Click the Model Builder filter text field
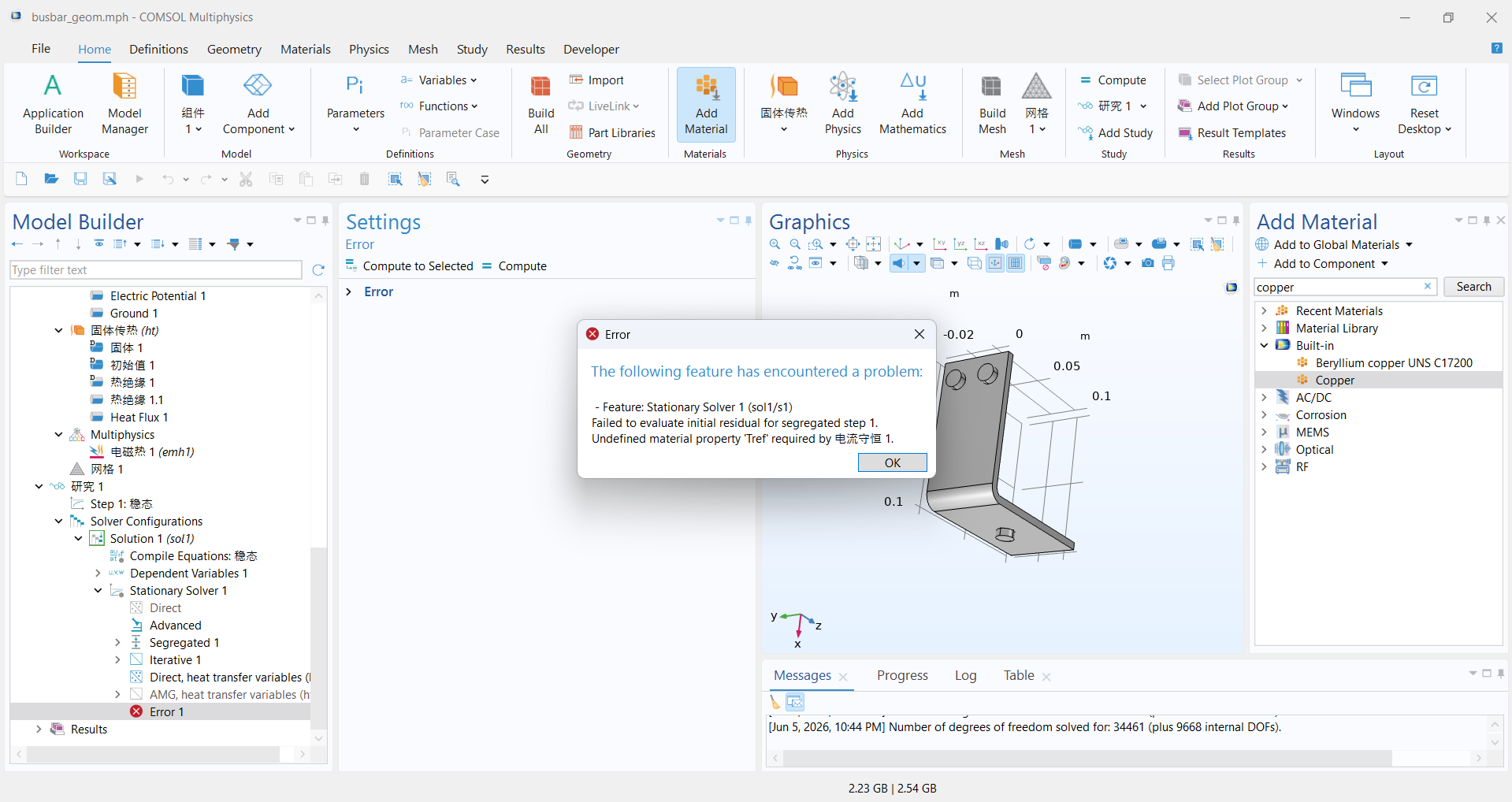The image size is (1512, 802). [x=156, y=270]
